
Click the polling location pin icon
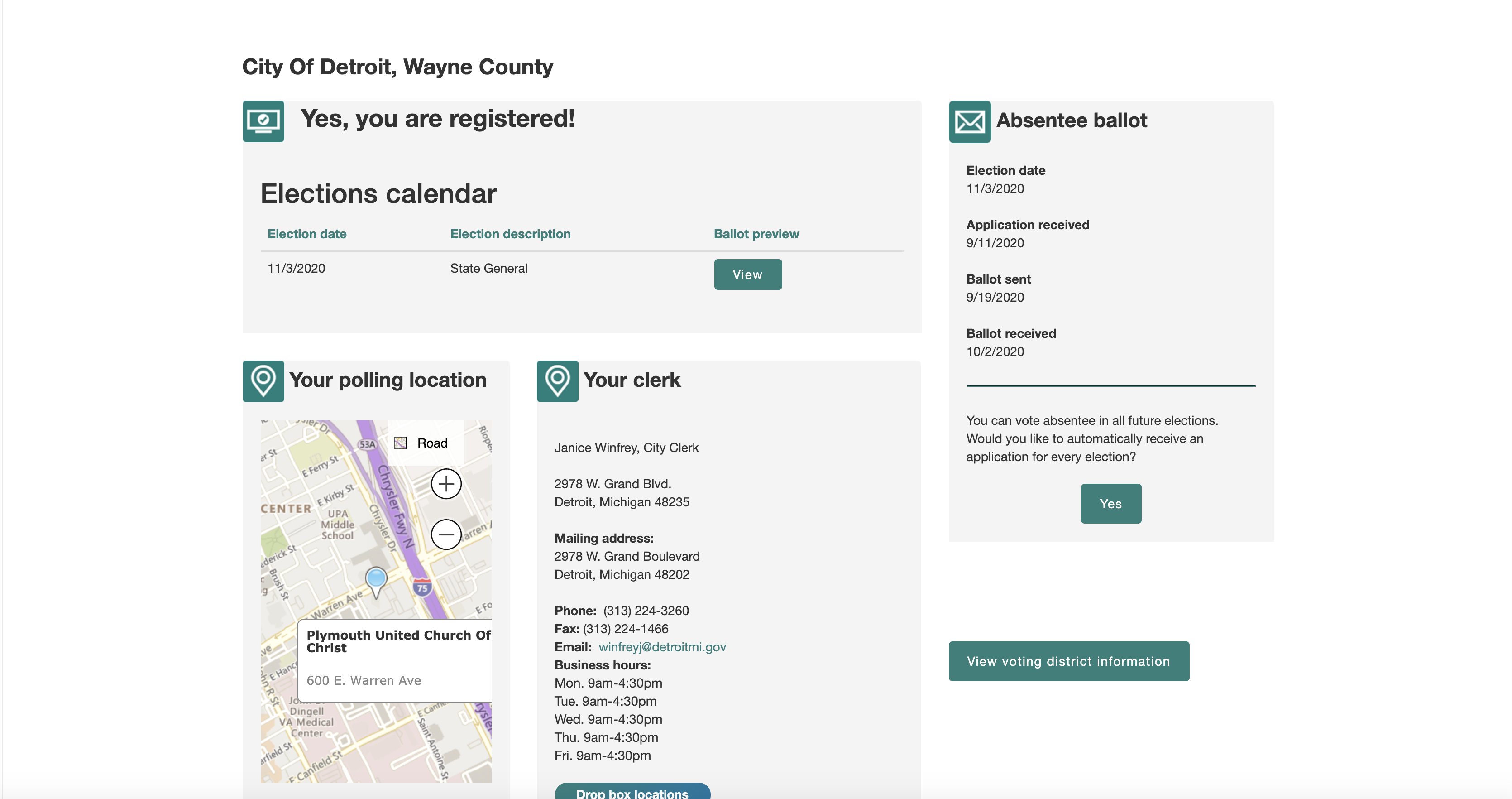(263, 380)
